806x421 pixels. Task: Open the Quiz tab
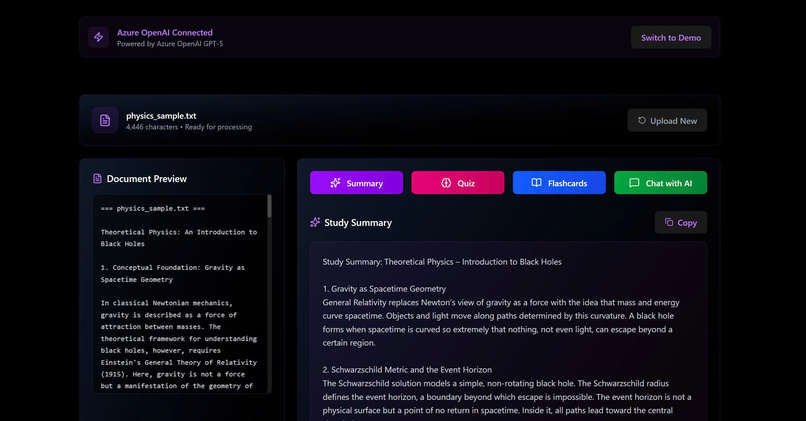[x=457, y=183]
